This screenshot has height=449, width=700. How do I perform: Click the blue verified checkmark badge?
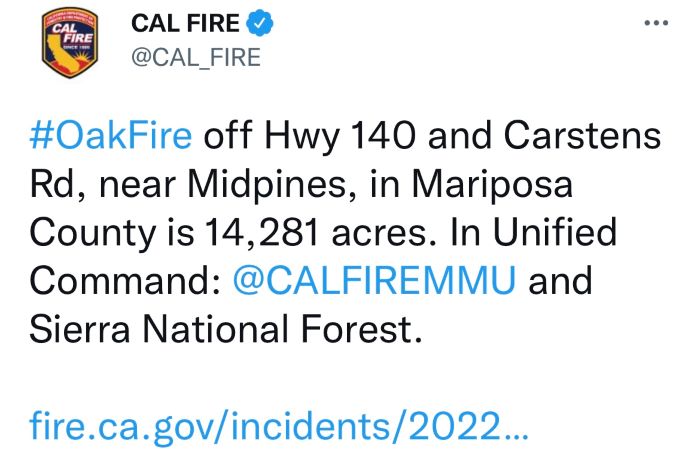[260, 23]
